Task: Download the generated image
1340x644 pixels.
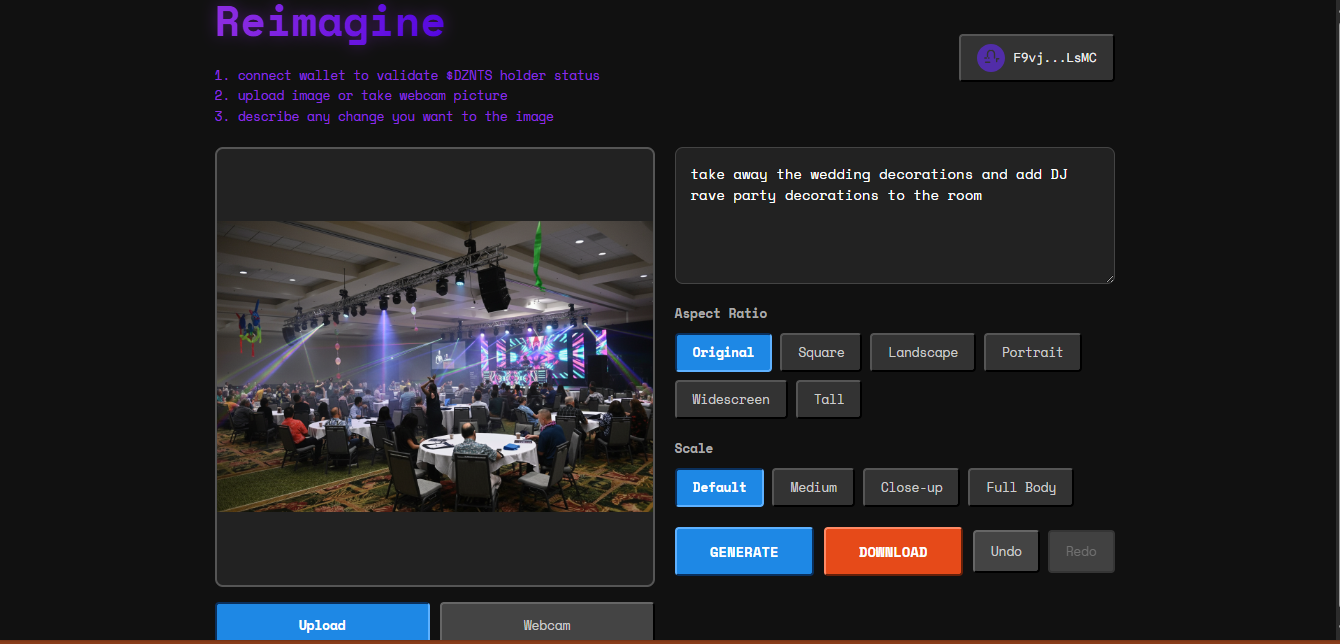Action: pyautogui.click(x=893, y=551)
